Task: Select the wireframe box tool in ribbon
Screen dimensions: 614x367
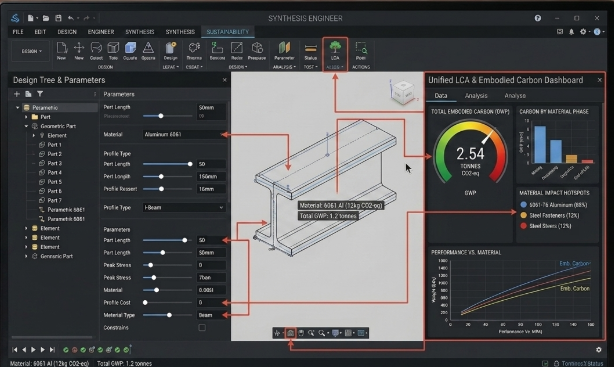Action: (x=113, y=48)
